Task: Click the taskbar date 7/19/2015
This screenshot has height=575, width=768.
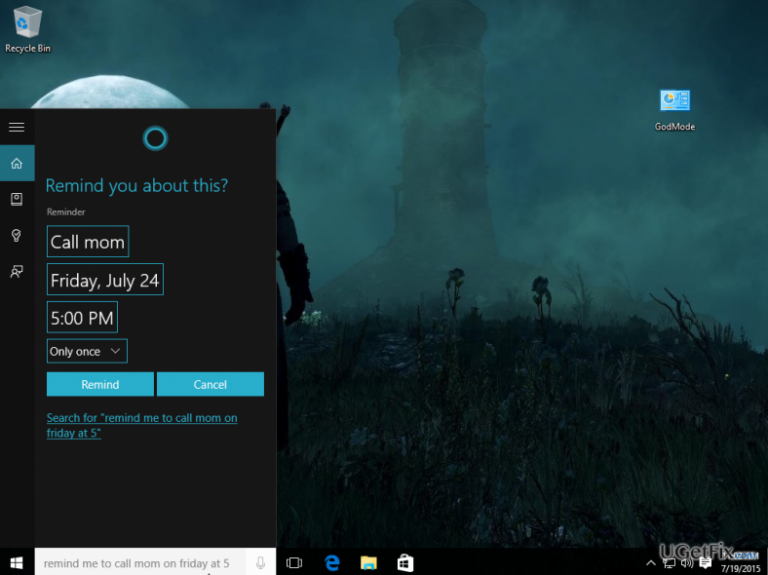Action: point(741,569)
